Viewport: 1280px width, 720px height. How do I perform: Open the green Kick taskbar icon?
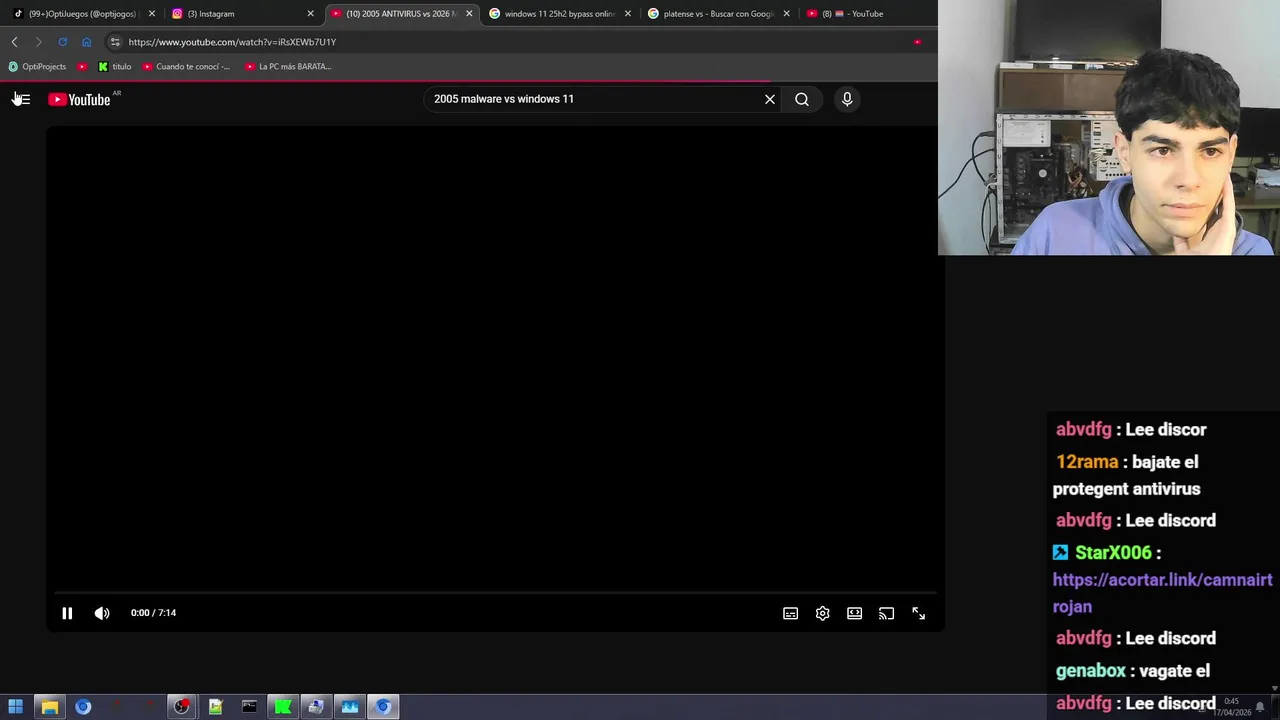pyautogui.click(x=283, y=707)
